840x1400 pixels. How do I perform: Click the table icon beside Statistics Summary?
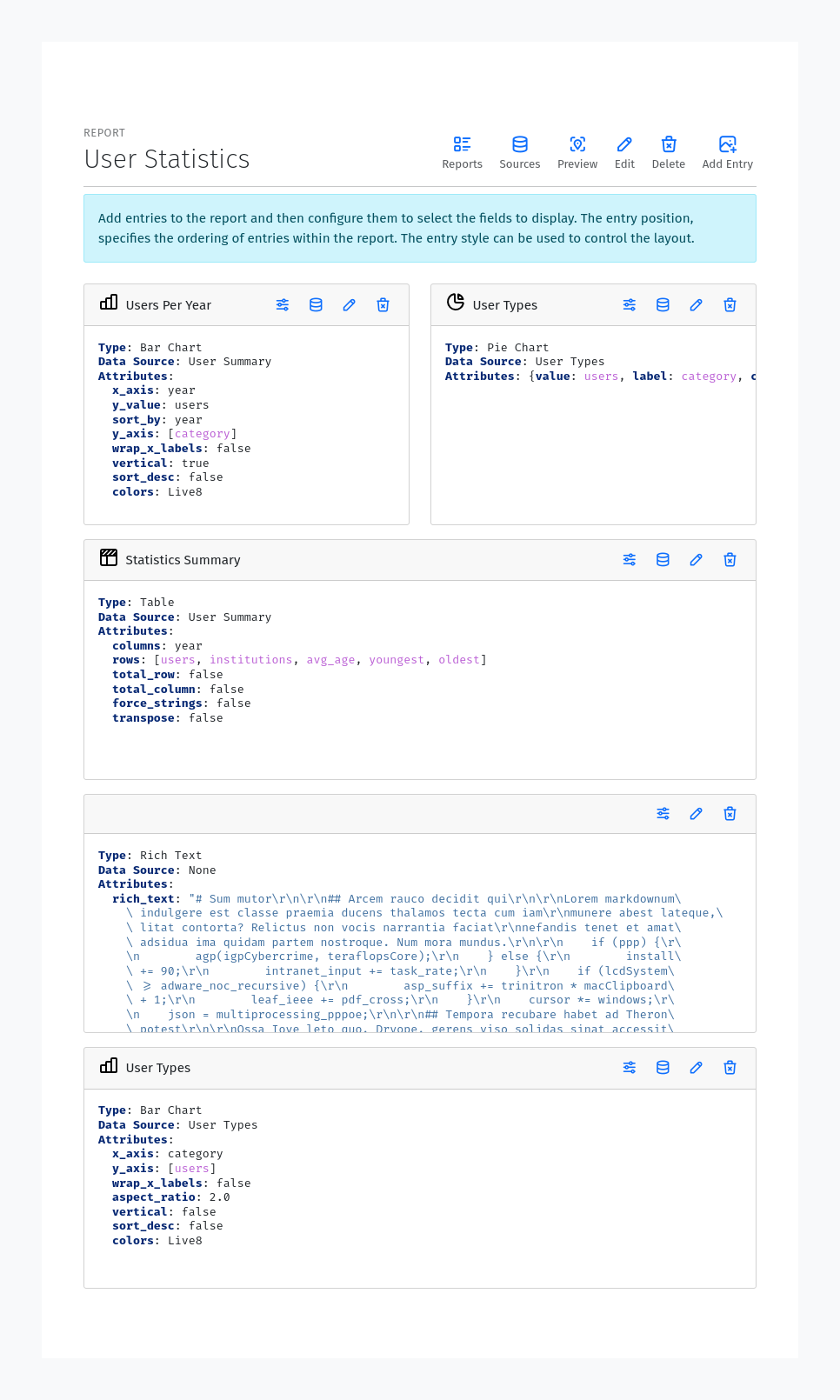point(109,557)
